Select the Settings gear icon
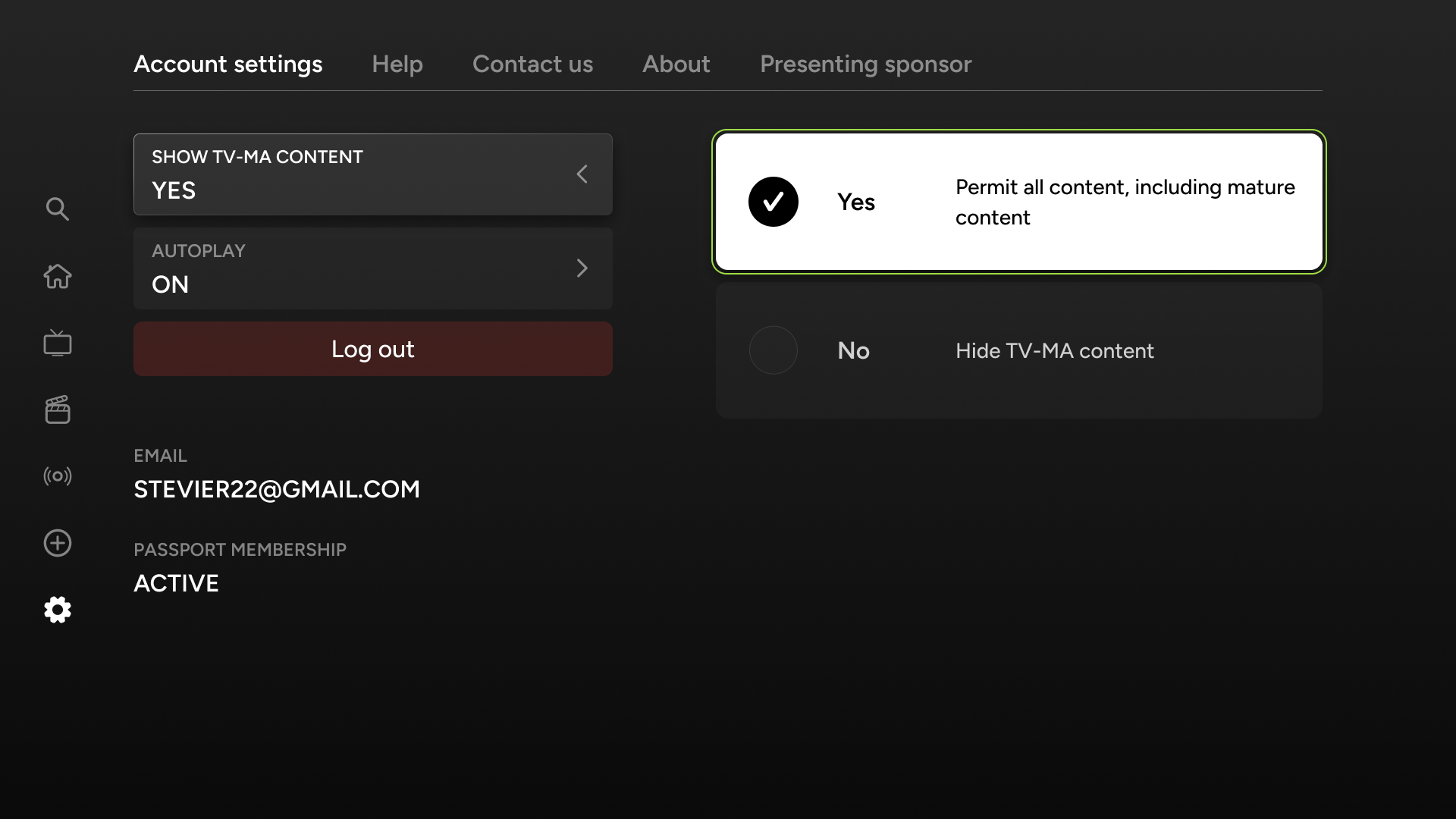The height and width of the screenshot is (819, 1456). click(58, 610)
